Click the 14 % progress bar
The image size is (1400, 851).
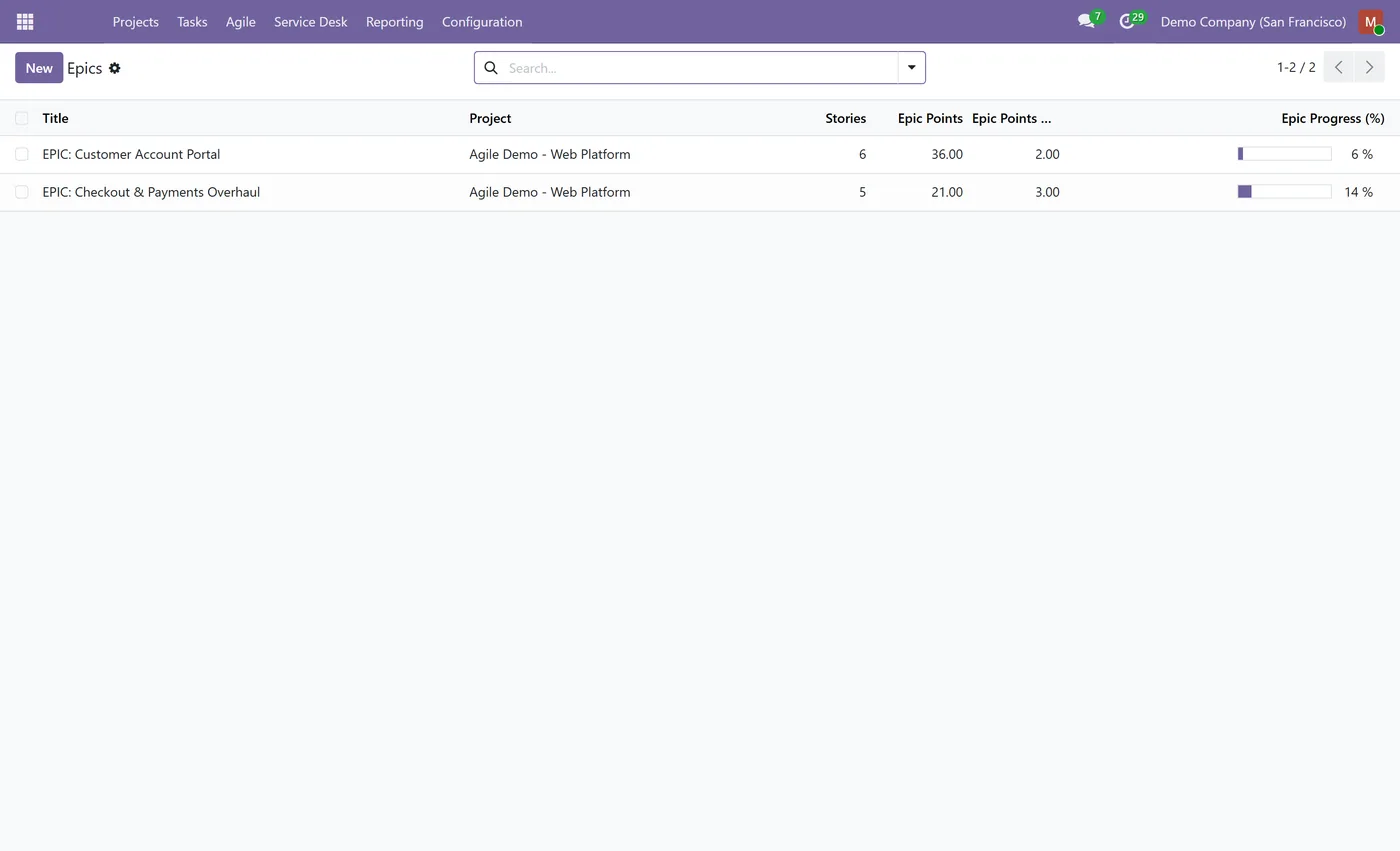[x=1284, y=192]
